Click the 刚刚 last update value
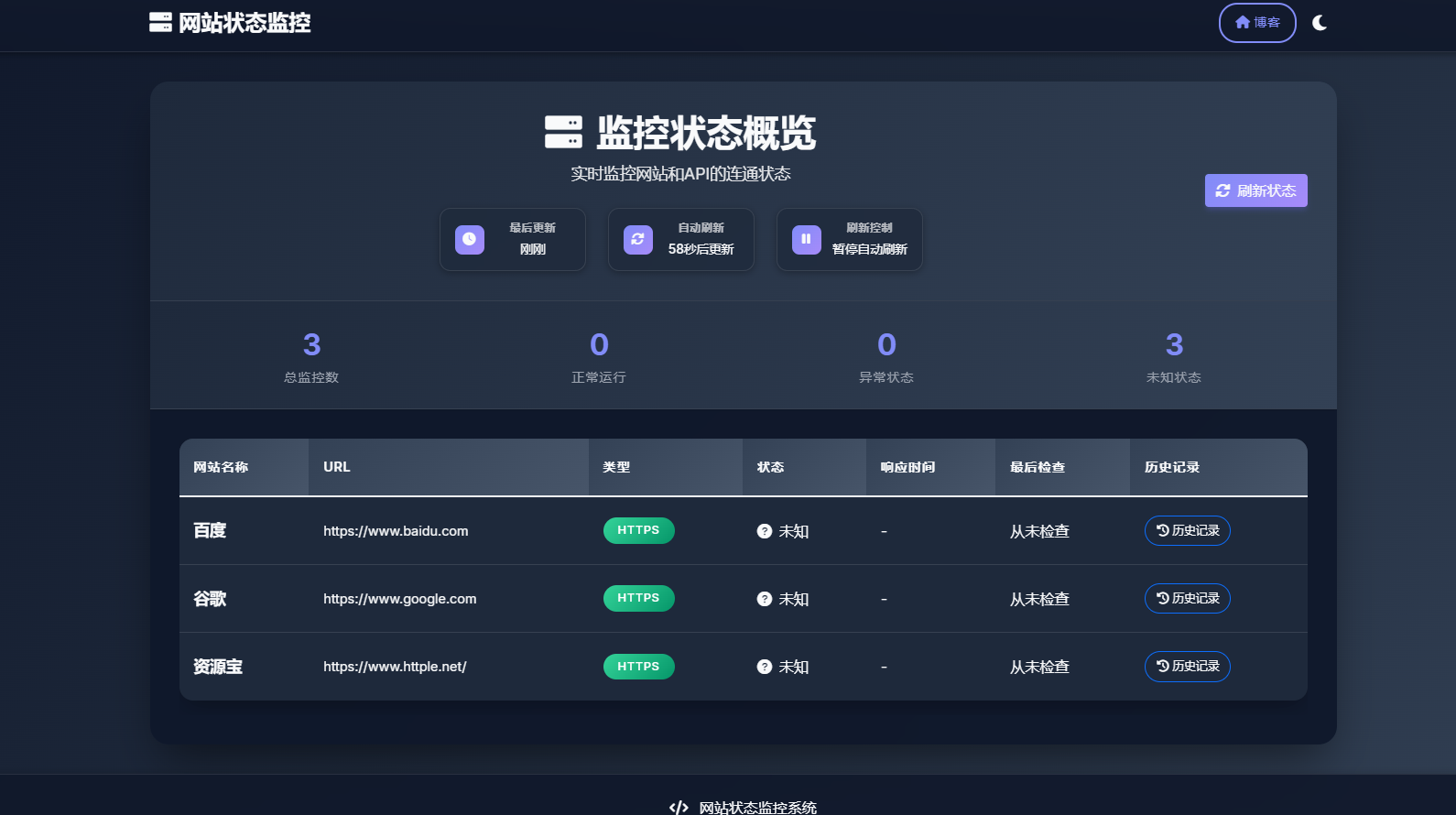The image size is (1456, 815). [532, 249]
